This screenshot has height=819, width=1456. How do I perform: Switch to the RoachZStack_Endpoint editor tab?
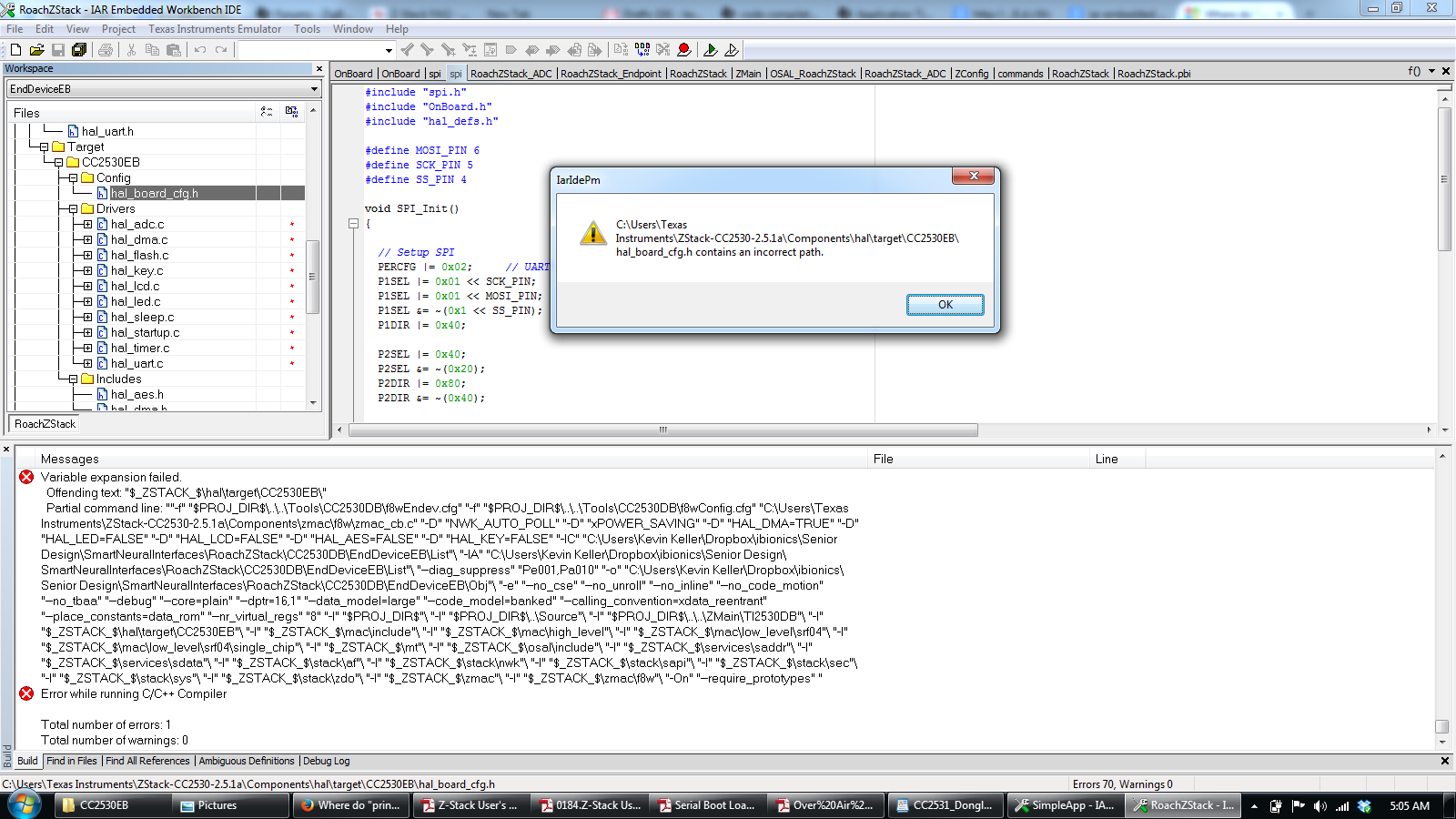pos(611,74)
